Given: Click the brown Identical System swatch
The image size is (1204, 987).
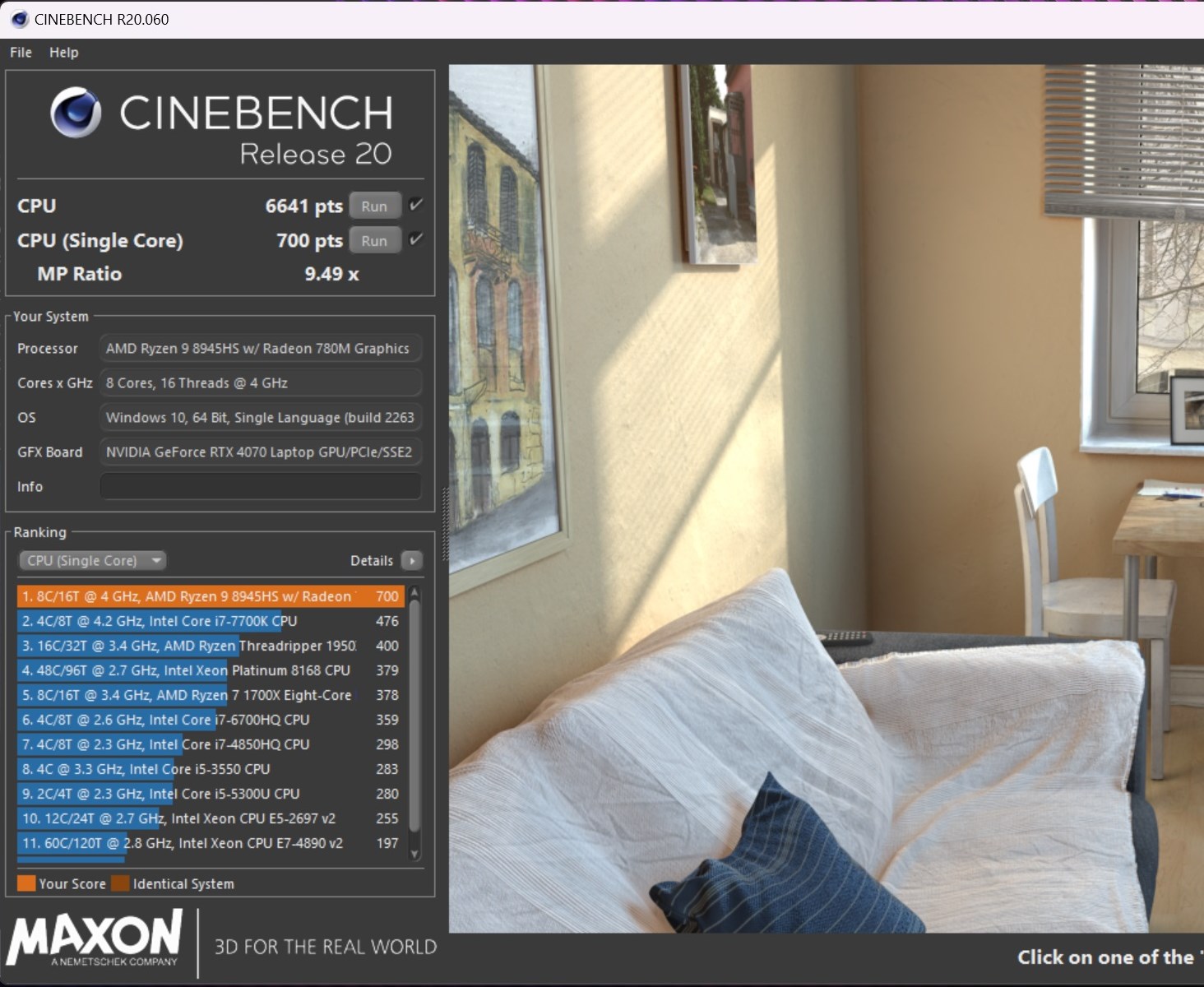Looking at the screenshot, I should click(120, 883).
